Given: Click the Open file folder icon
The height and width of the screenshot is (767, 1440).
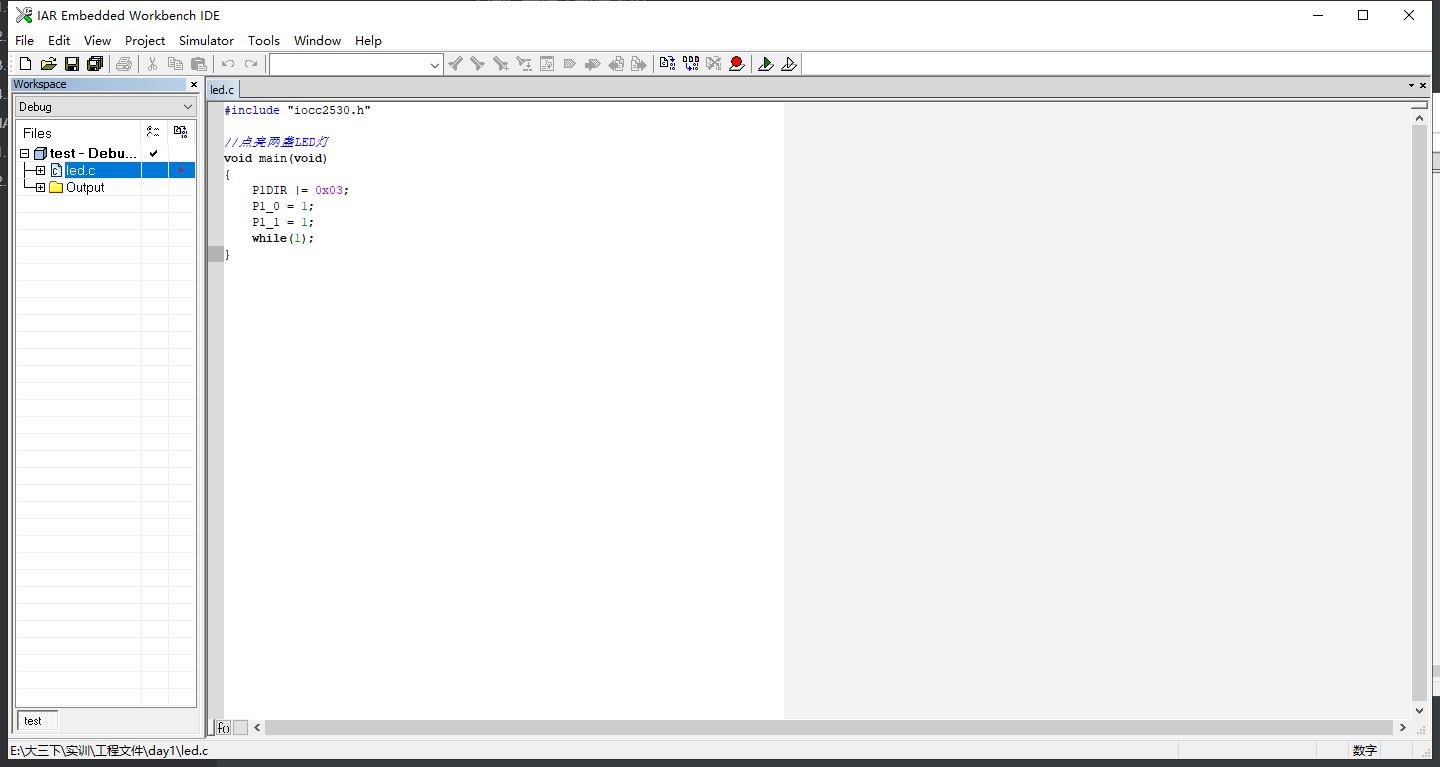Looking at the screenshot, I should coord(48,64).
